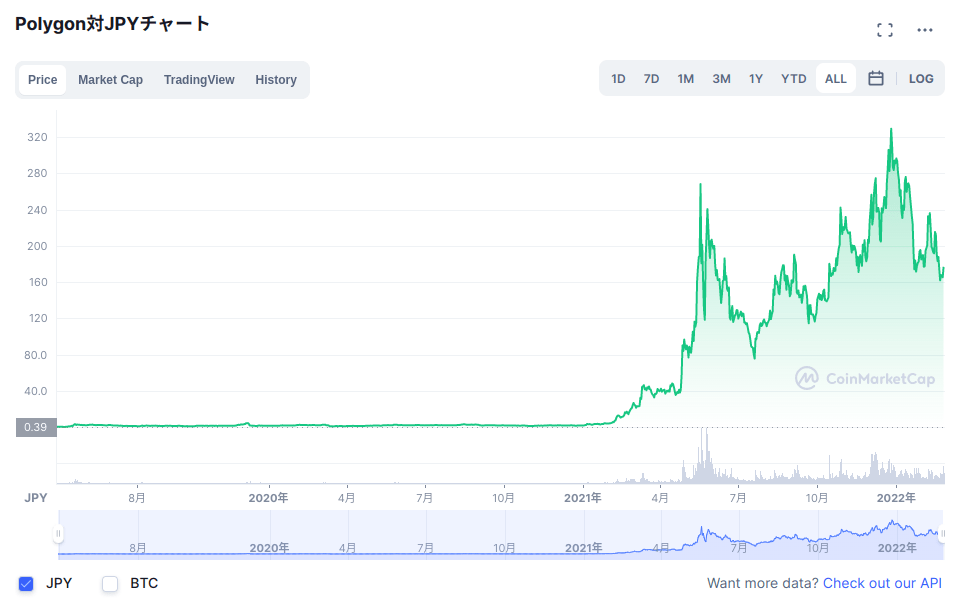Toggle LOG scale on chart
This screenshot has height=611, width=962.
[x=921, y=79]
